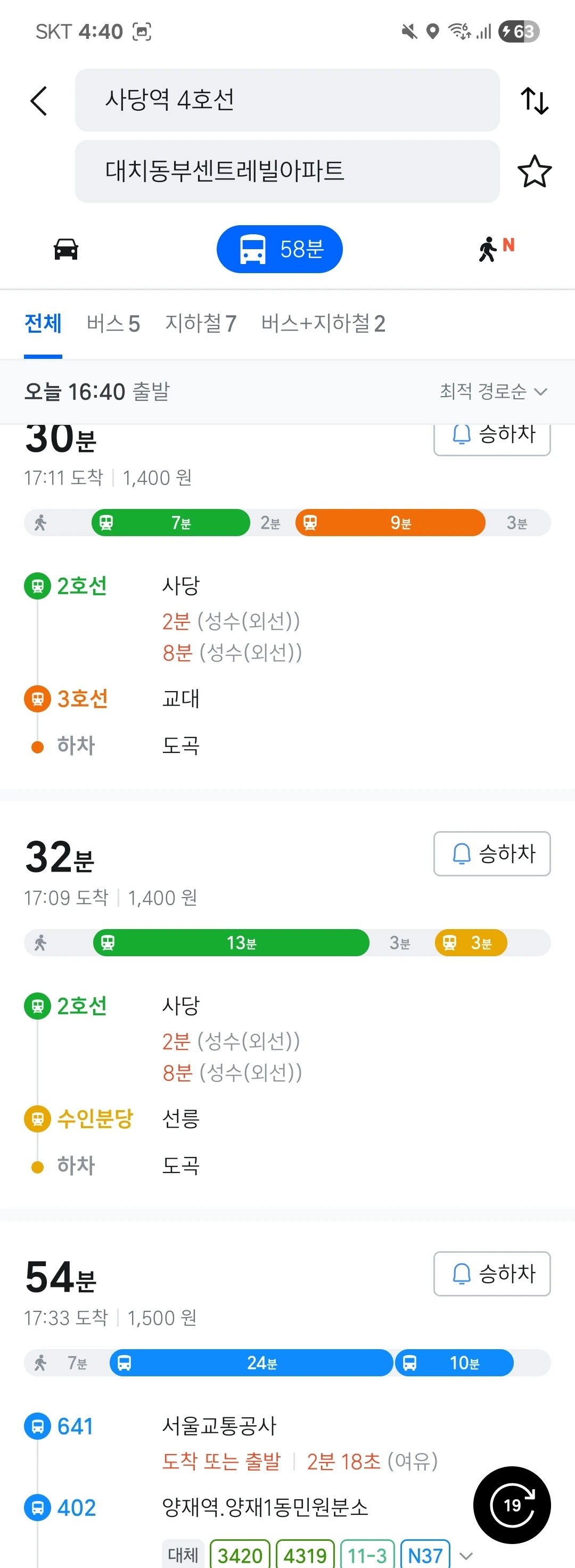Open the 최적 경로순 sort dropdown

click(x=494, y=391)
